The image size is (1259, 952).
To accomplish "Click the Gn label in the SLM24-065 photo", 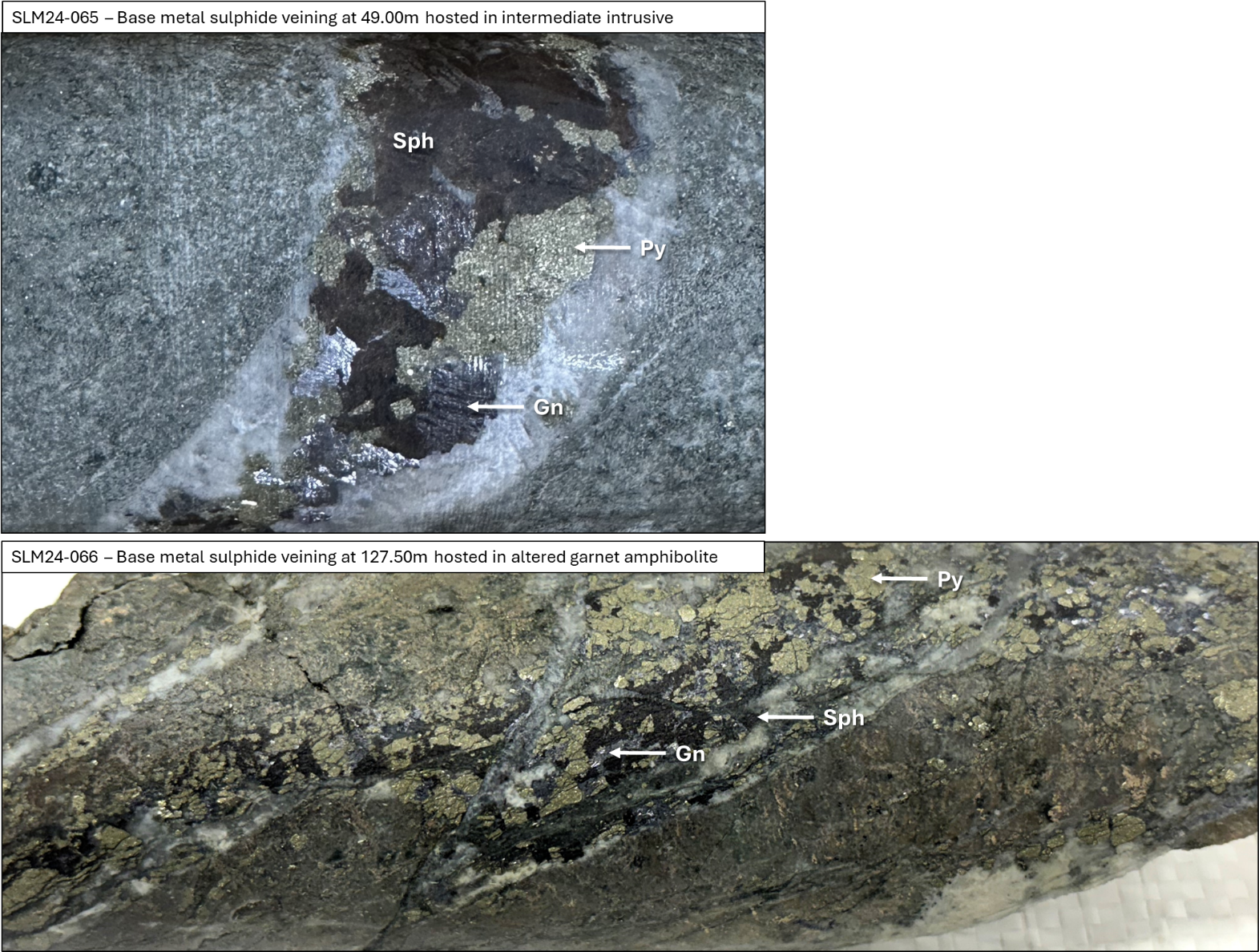I will [548, 407].
